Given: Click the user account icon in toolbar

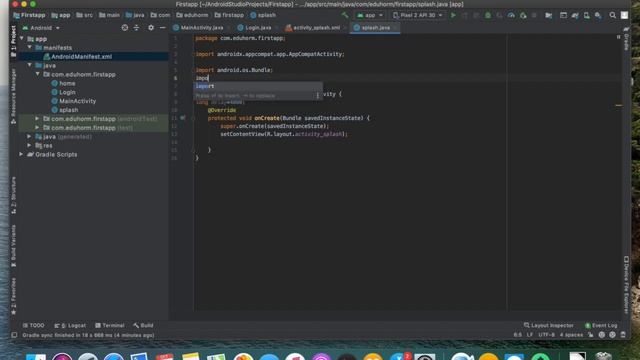Looking at the screenshot, I should [624, 15].
